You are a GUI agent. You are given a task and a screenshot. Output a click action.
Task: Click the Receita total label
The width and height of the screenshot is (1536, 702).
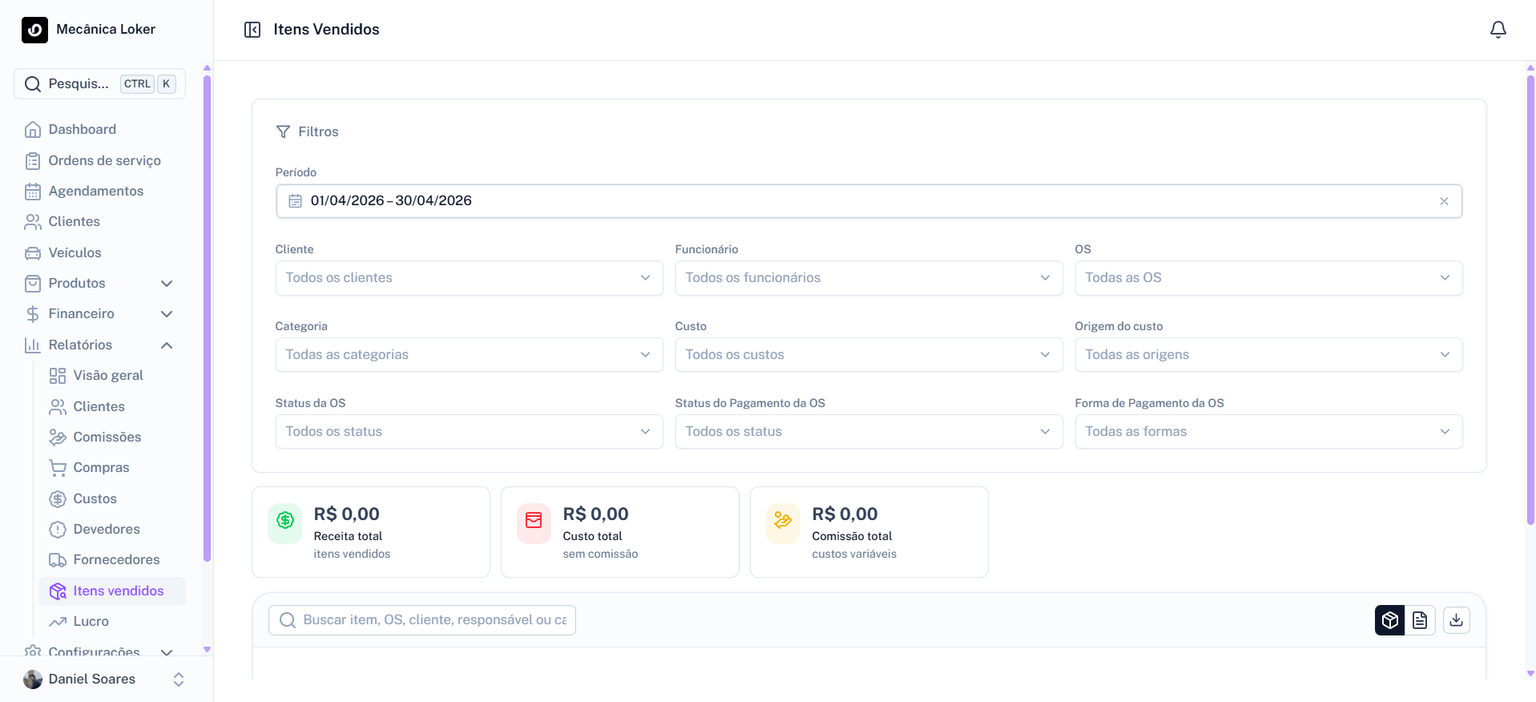(348, 537)
